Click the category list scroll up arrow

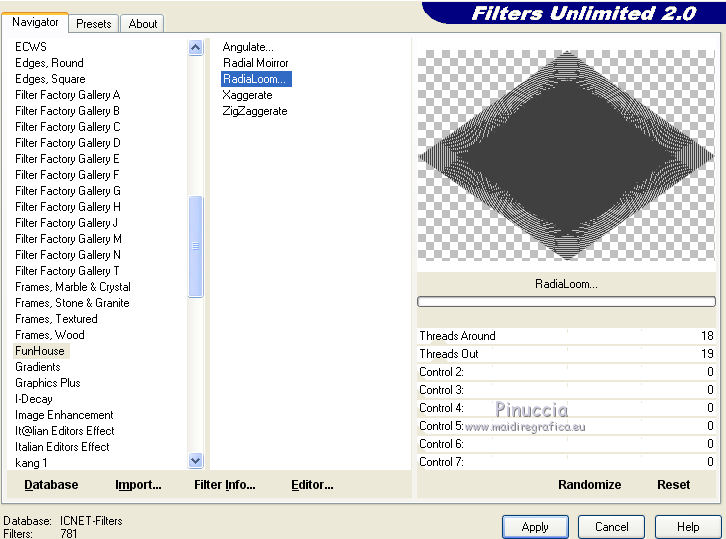pos(196,47)
